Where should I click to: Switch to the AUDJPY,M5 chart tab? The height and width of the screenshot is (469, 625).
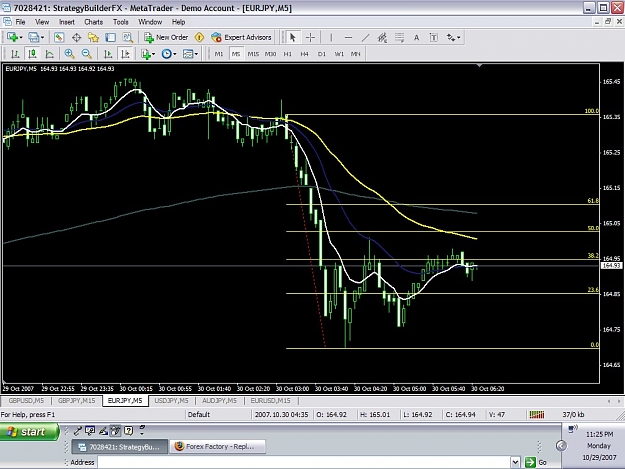219,401
